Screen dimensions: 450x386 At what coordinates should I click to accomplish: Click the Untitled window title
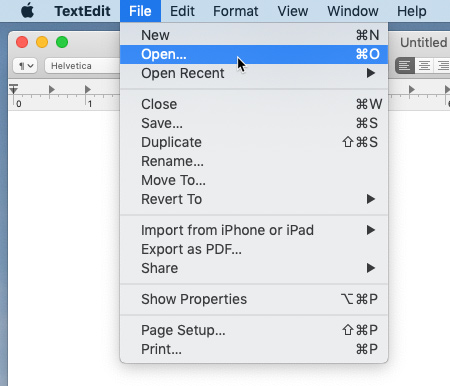[424, 42]
